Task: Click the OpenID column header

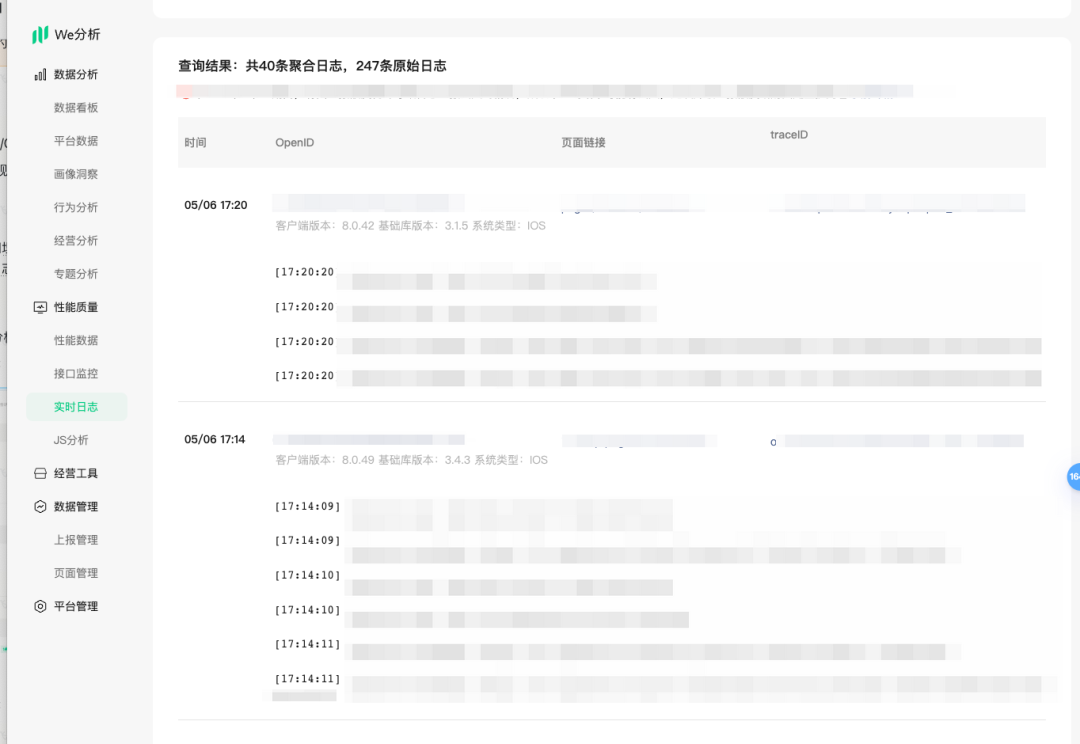Action: pyautogui.click(x=295, y=143)
